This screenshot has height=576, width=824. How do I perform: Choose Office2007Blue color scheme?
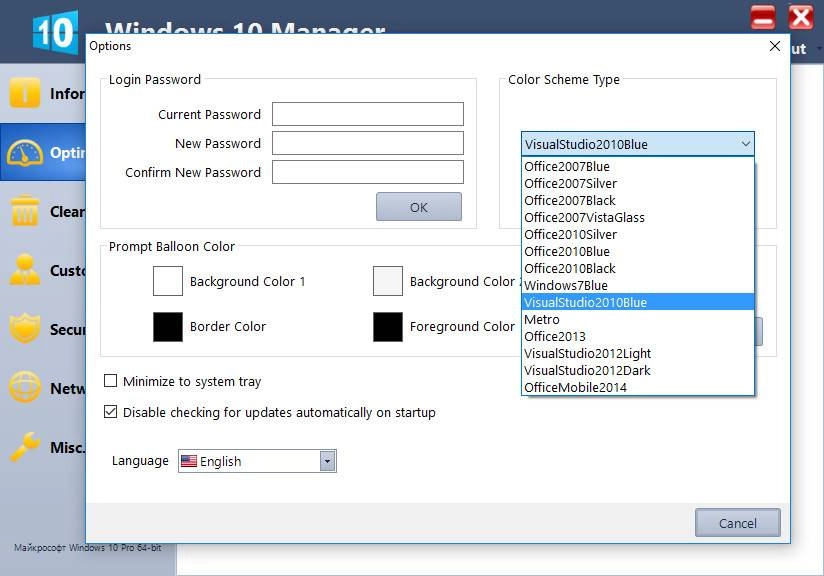pos(638,167)
